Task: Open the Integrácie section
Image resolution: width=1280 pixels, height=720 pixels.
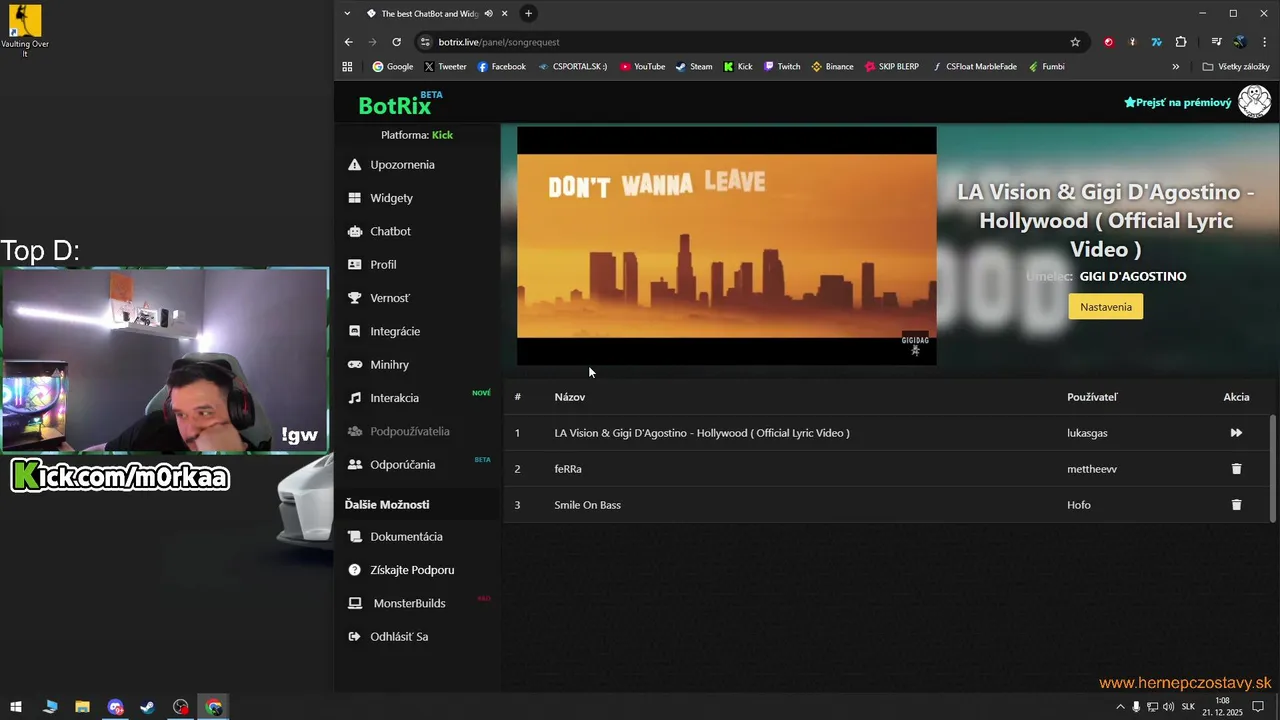Action: pos(395,331)
